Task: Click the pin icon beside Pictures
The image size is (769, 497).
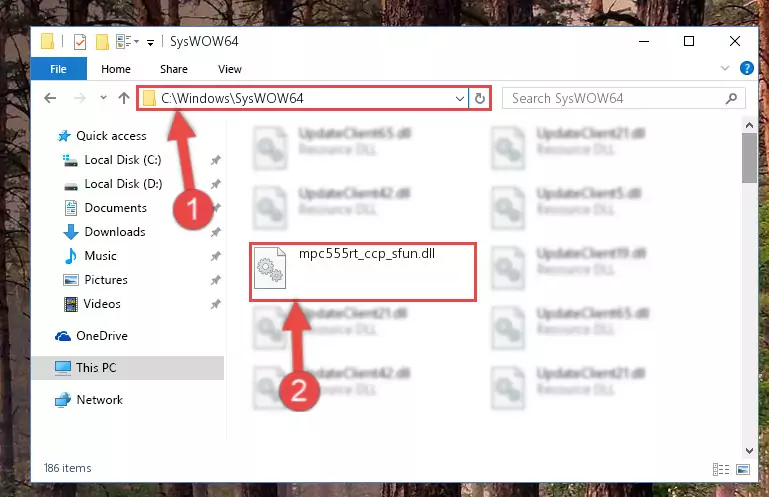Action: [x=215, y=281]
